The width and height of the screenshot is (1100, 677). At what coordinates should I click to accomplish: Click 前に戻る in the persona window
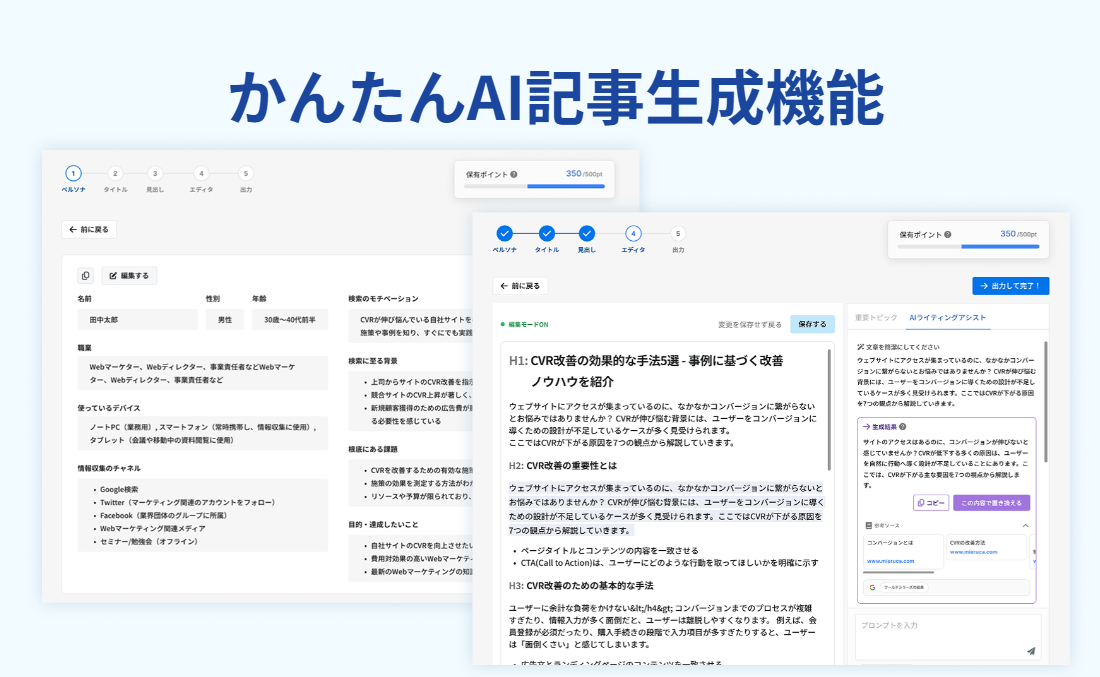tap(89, 229)
